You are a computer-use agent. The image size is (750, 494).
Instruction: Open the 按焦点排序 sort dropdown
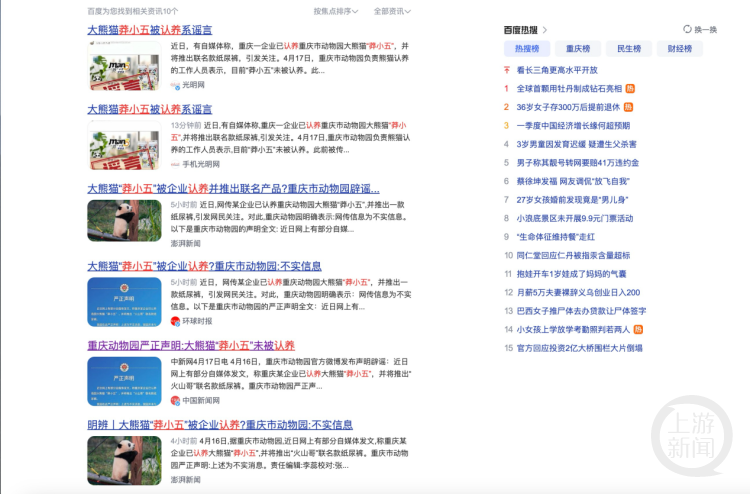335,11
